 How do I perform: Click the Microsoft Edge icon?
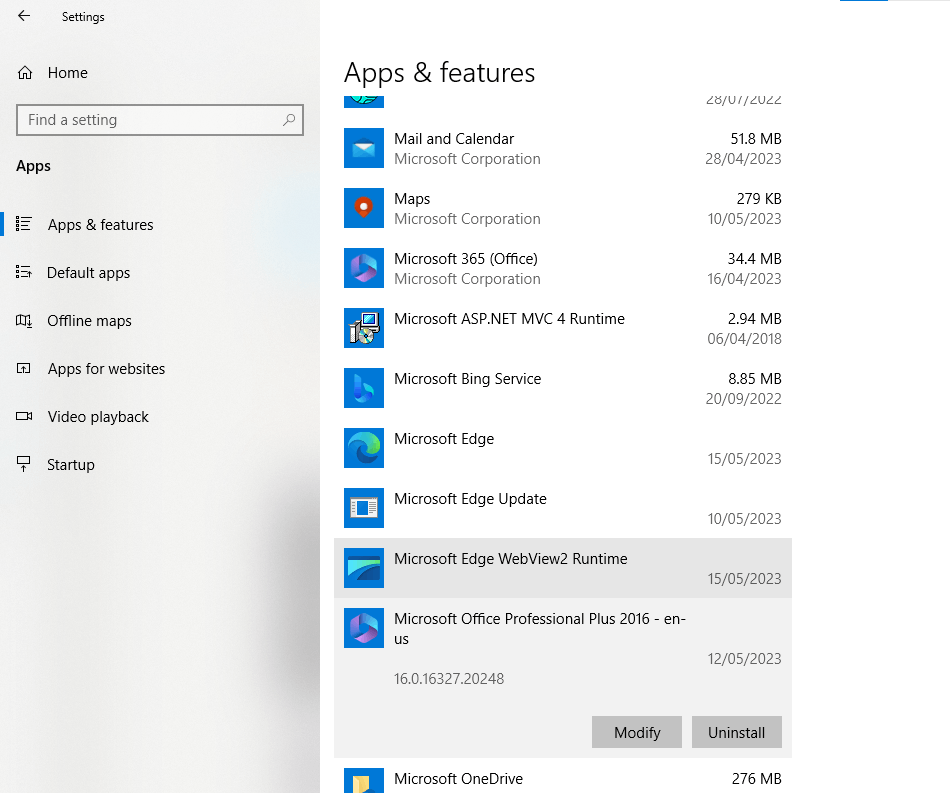[x=364, y=448]
